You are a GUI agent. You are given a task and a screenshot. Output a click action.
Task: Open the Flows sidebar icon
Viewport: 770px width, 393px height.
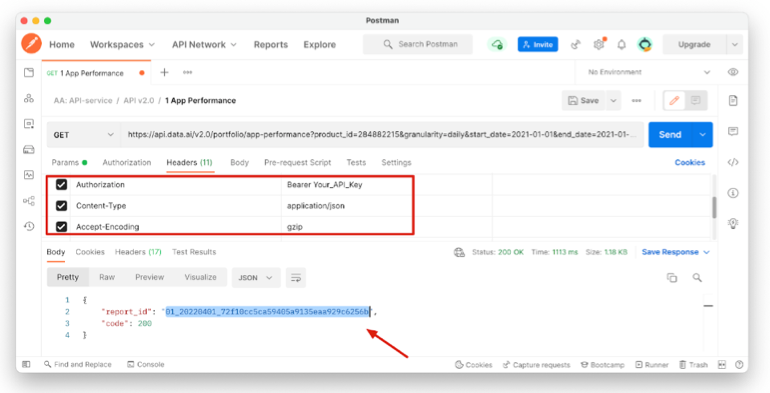29,200
